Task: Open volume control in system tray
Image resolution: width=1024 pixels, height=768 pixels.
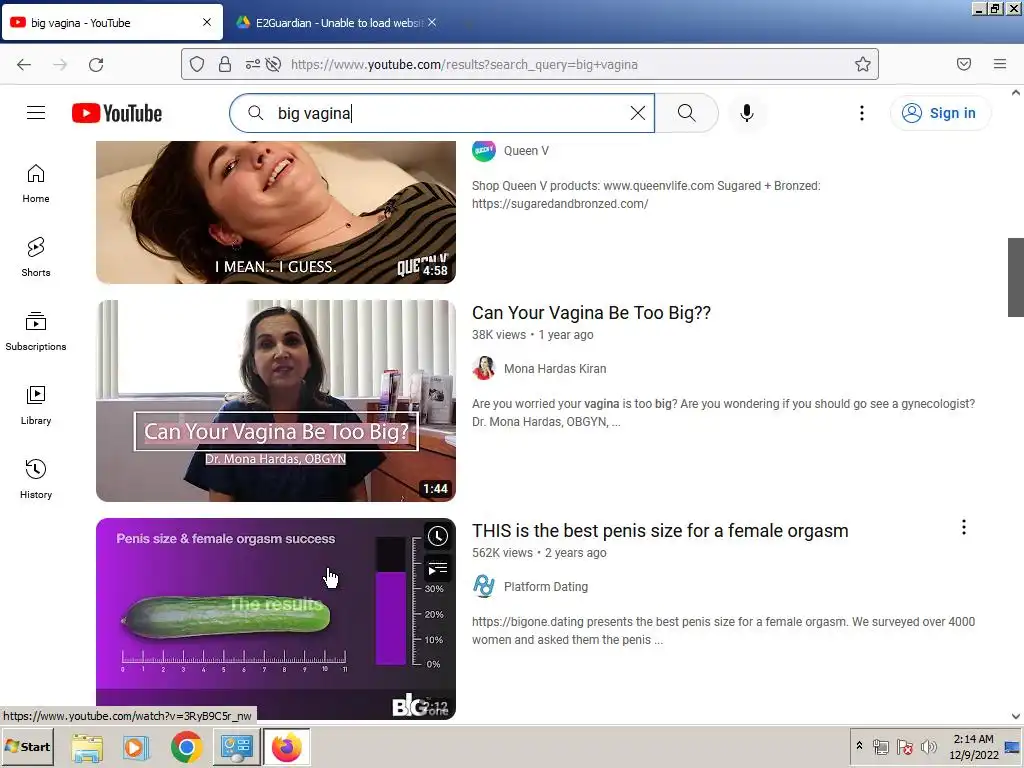Action: click(x=928, y=746)
